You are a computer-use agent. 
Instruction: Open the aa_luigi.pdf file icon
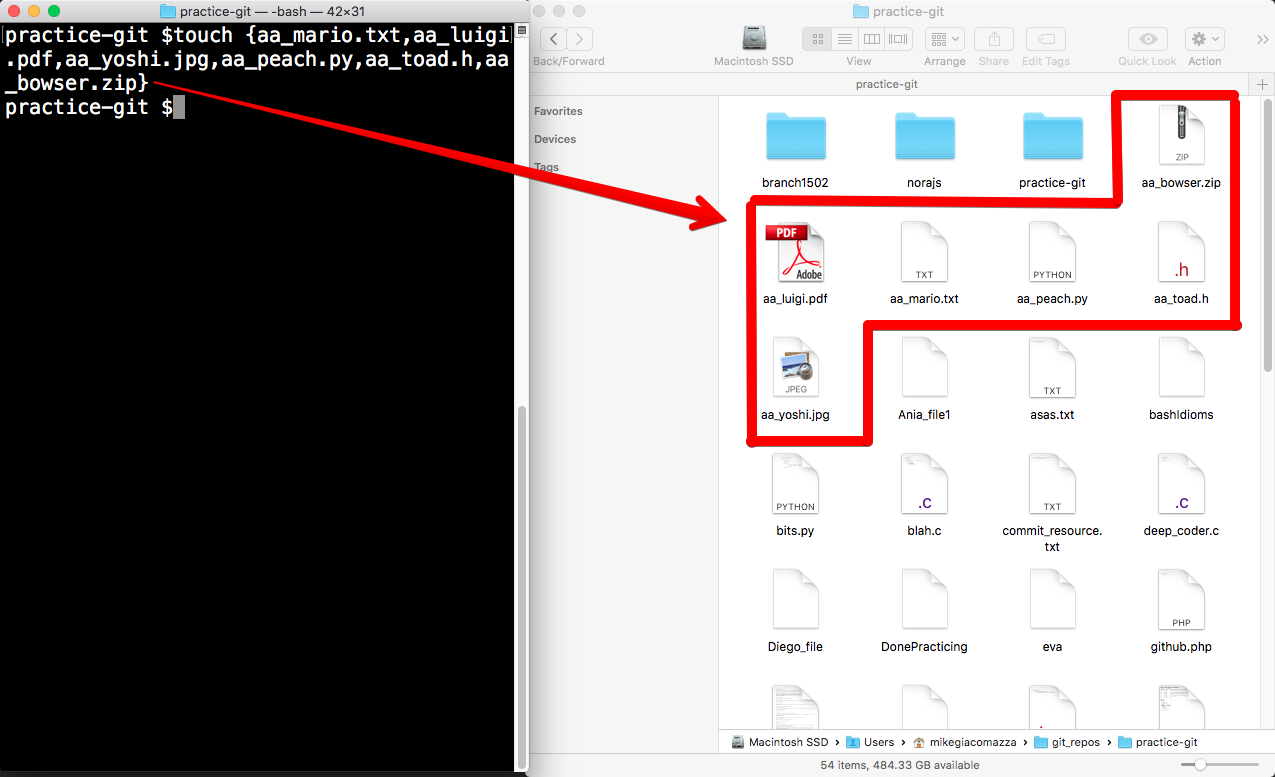click(x=795, y=253)
